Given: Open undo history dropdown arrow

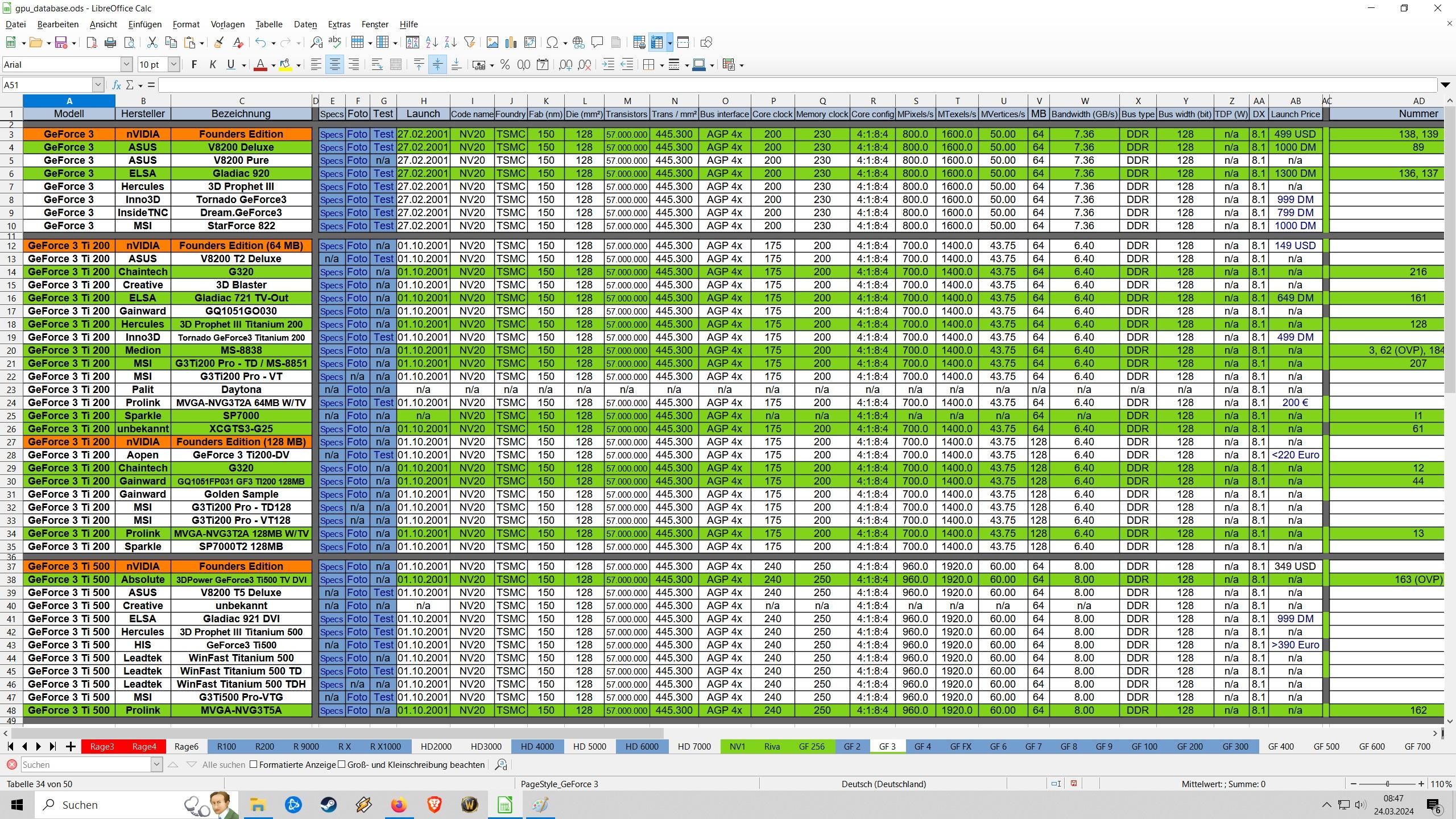Looking at the screenshot, I should (x=274, y=43).
